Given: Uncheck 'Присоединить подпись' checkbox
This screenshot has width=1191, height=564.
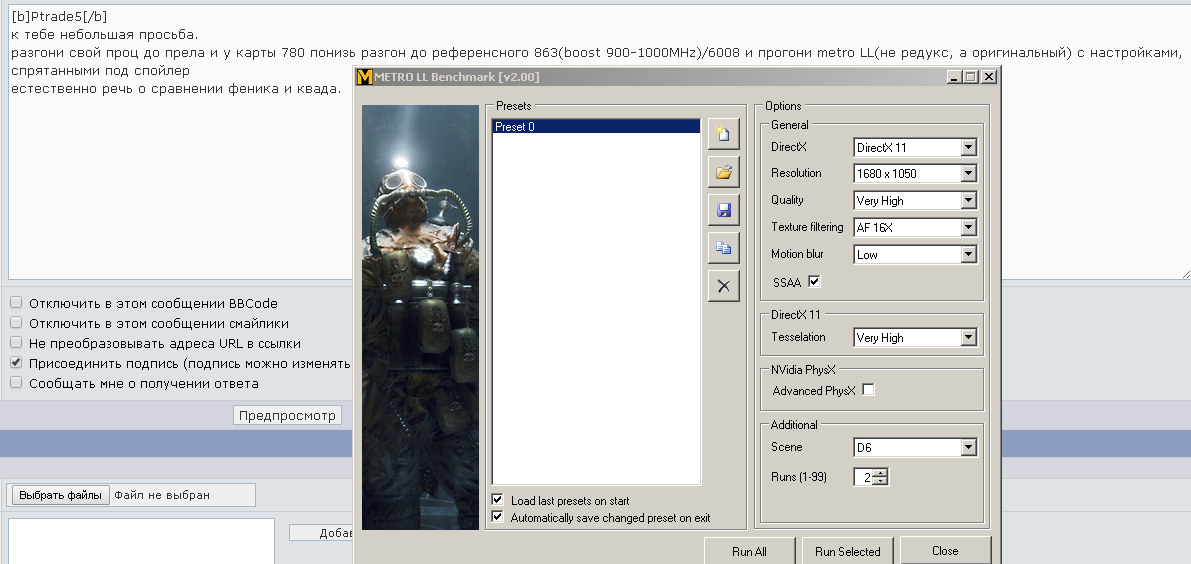Looking at the screenshot, I should click(16, 363).
